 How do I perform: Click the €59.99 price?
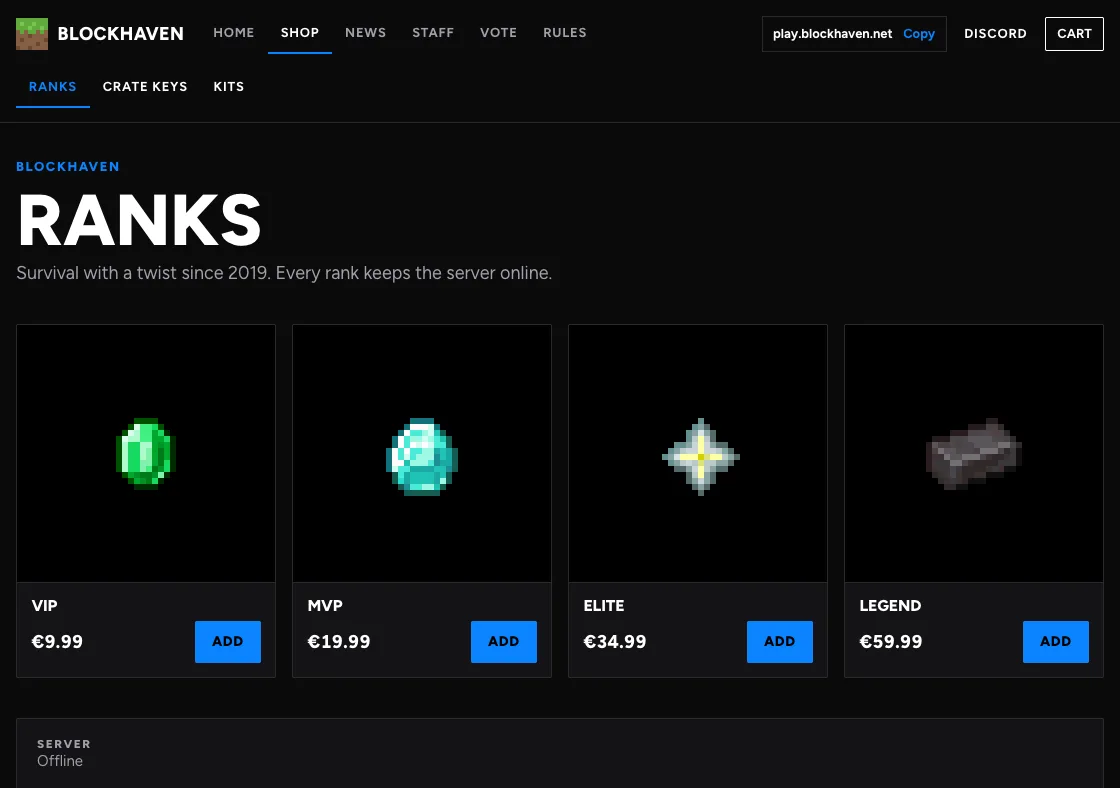[891, 642]
